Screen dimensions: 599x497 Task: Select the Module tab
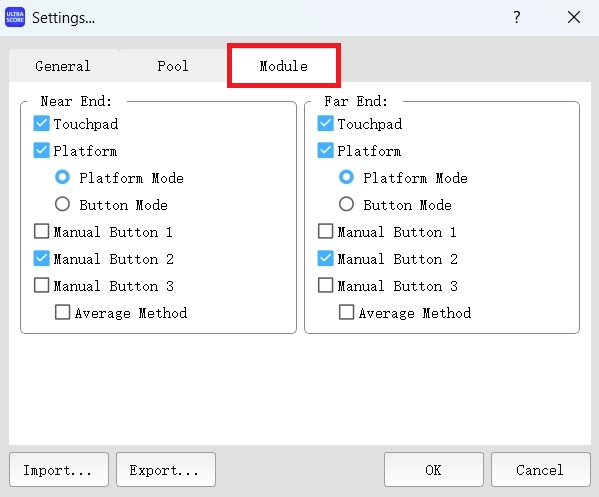(284, 66)
